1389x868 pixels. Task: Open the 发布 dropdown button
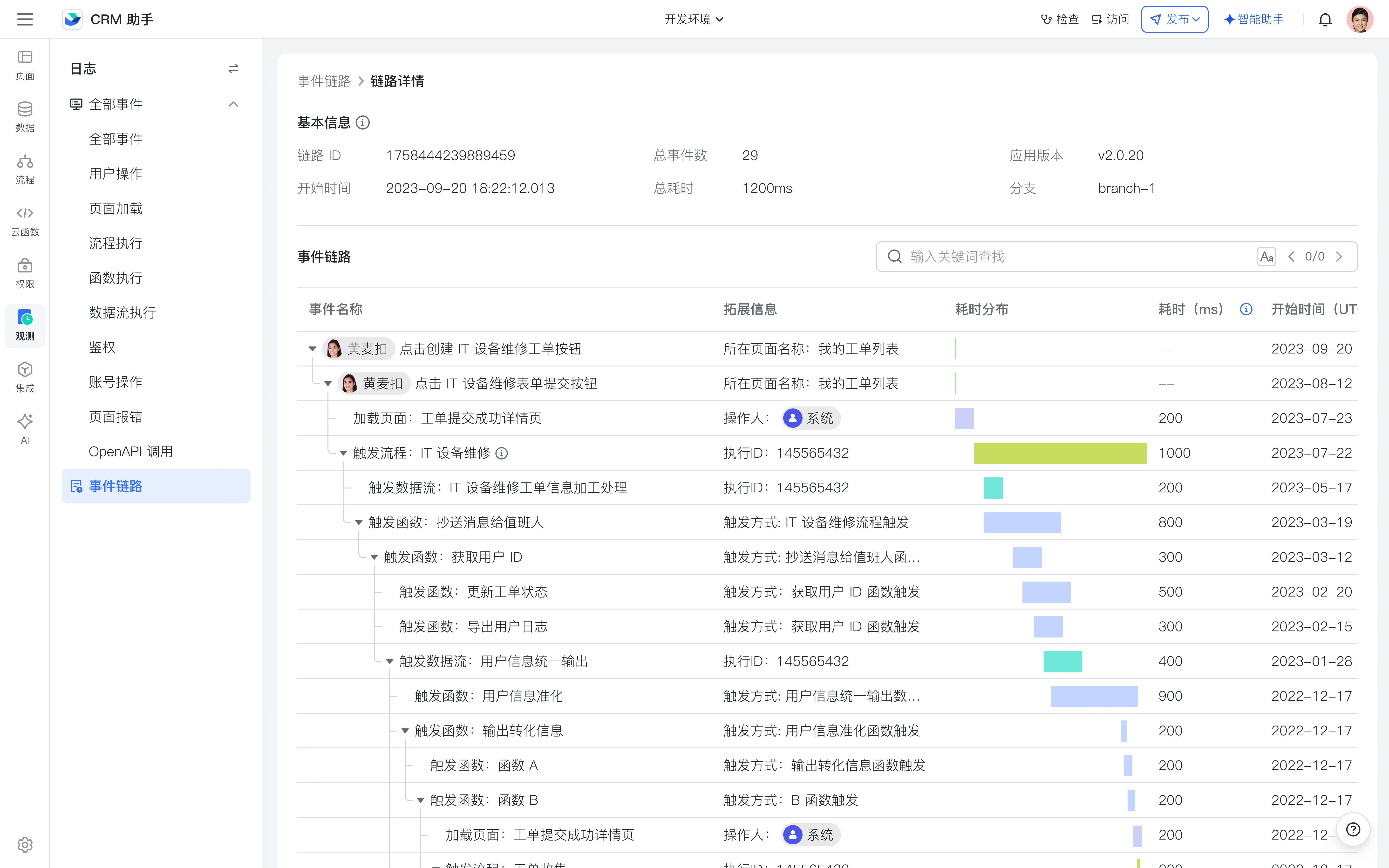click(x=1174, y=20)
